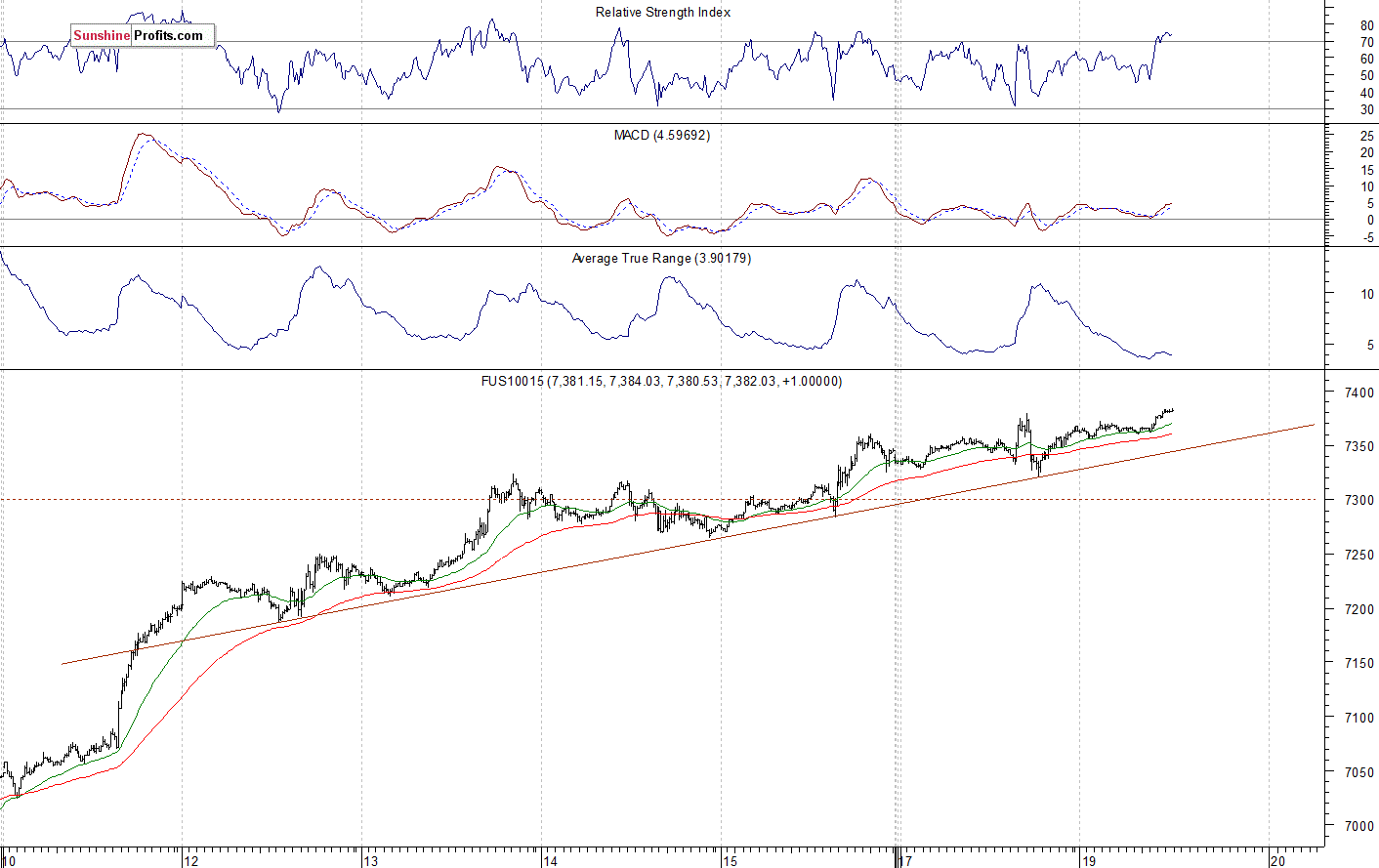The width and height of the screenshot is (1379, 868).
Task: Click date label 19 on time axis
Action: coord(1088,861)
